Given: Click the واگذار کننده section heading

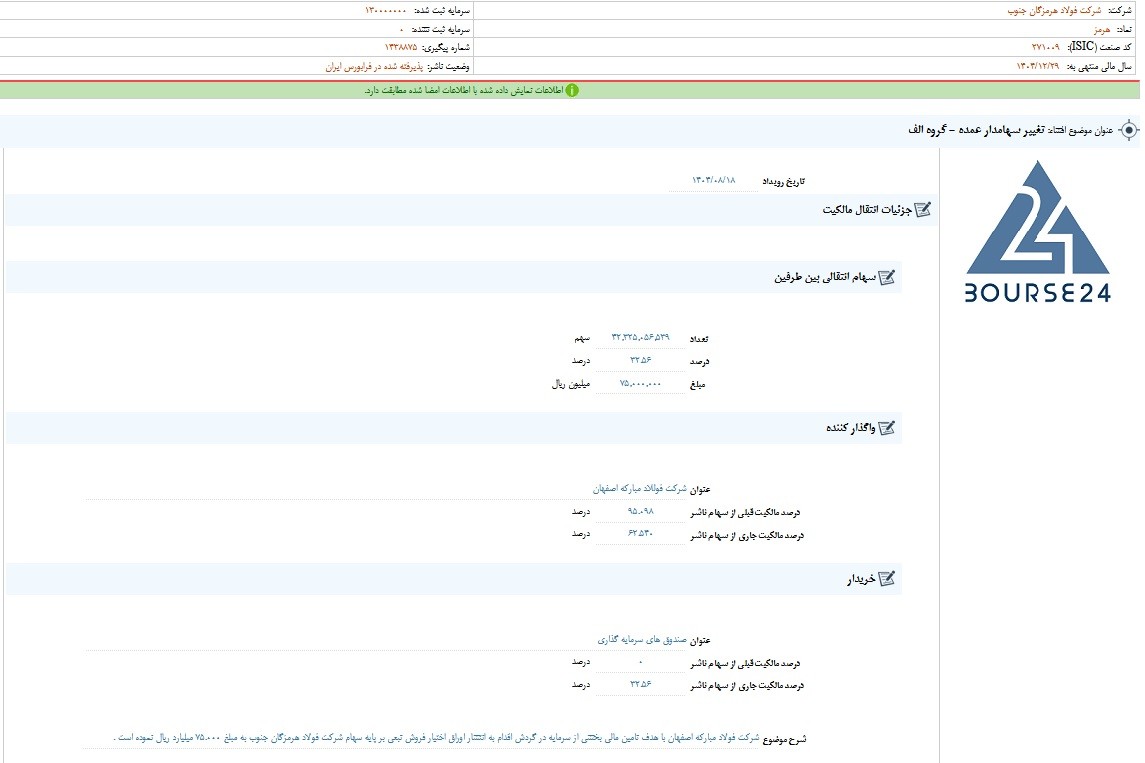Looking at the screenshot, I should point(851,428).
